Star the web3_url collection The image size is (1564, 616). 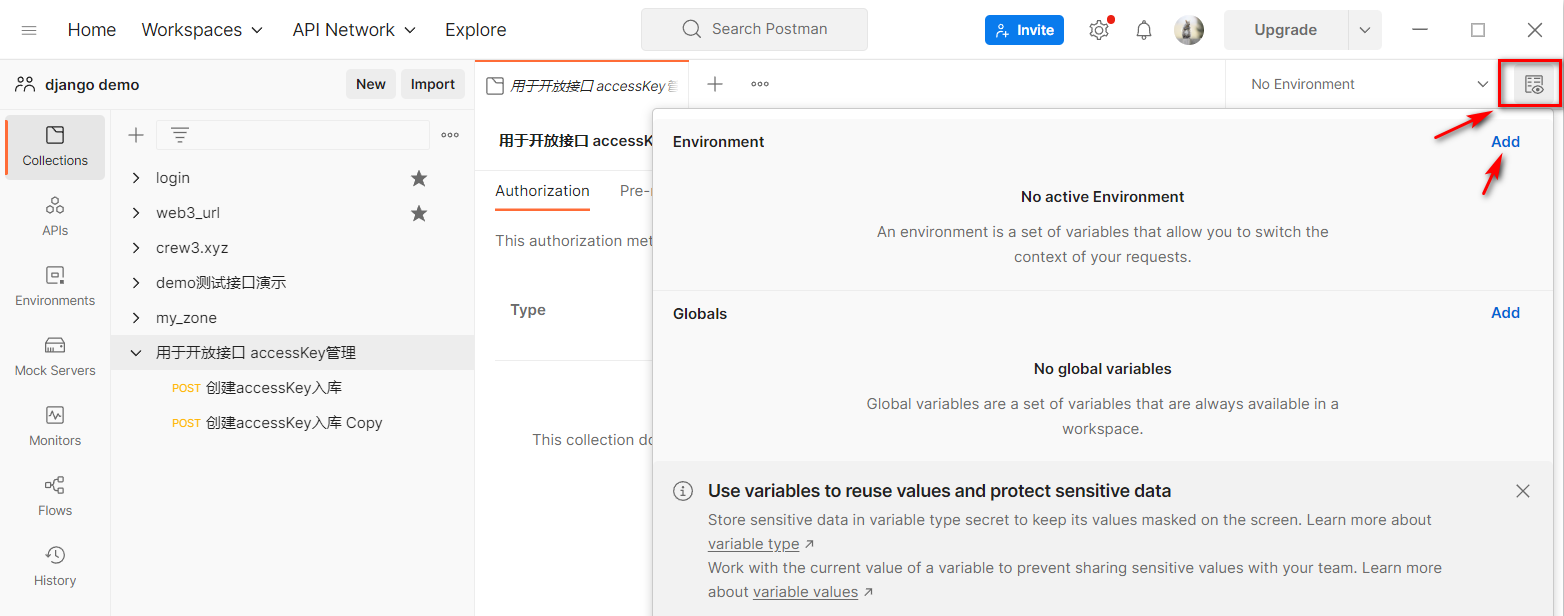419,213
